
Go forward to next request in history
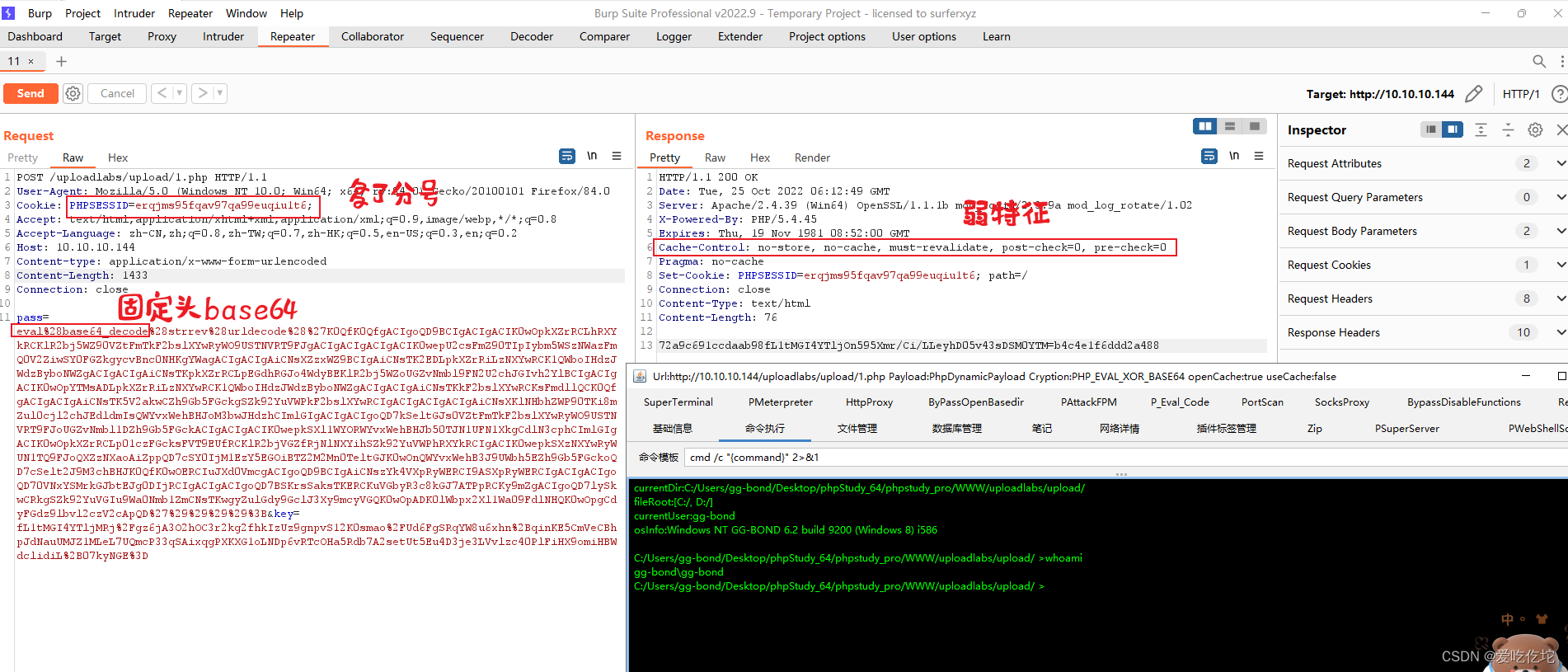[x=202, y=93]
